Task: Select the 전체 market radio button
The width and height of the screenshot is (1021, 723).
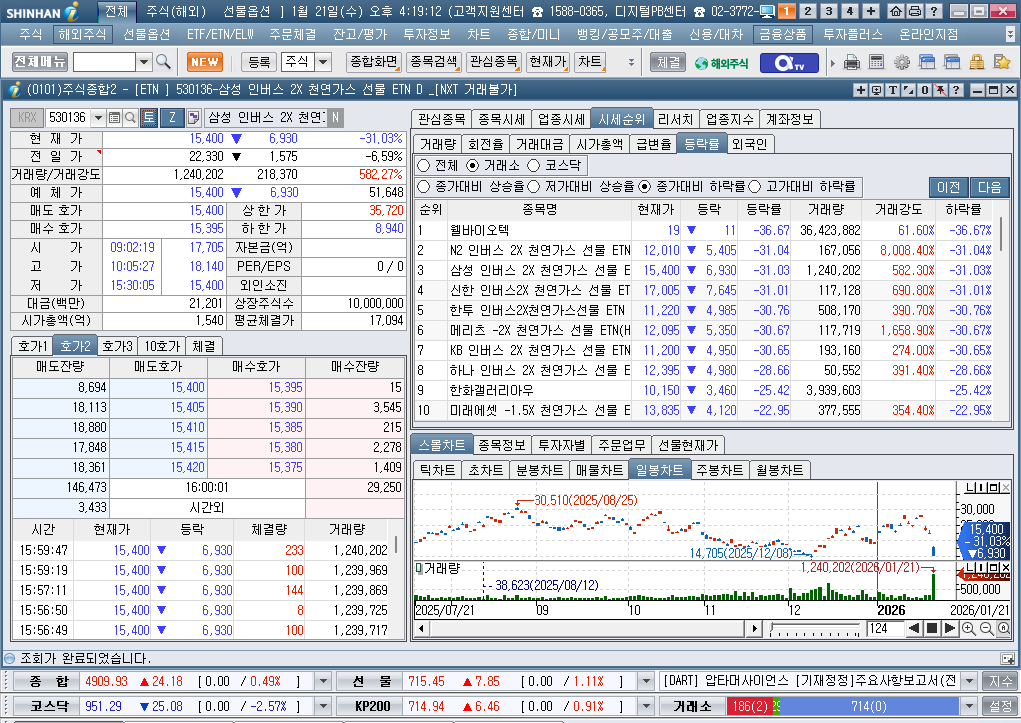Action: [x=424, y=165]
